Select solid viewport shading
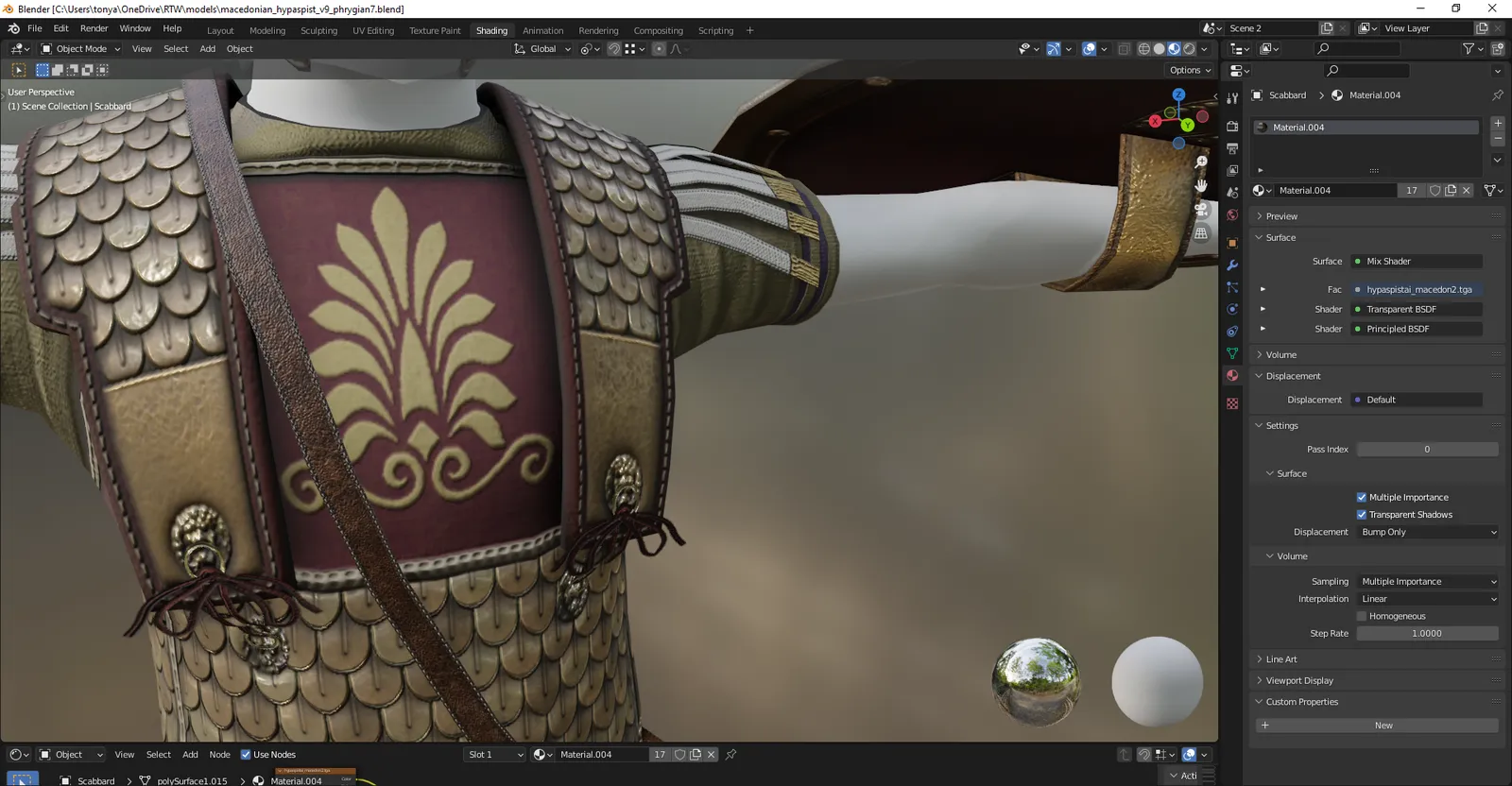This screenshot has height=786, width=1512. pos(1159,49)
